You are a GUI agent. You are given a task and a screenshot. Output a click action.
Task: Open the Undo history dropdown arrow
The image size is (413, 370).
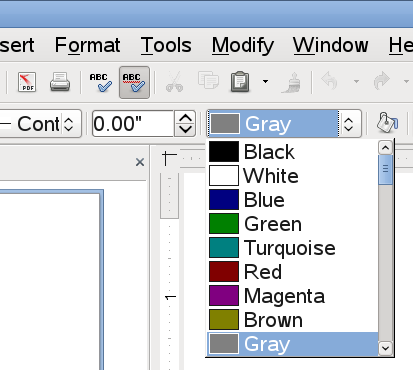pyautogui.click(x=356, y=81)
